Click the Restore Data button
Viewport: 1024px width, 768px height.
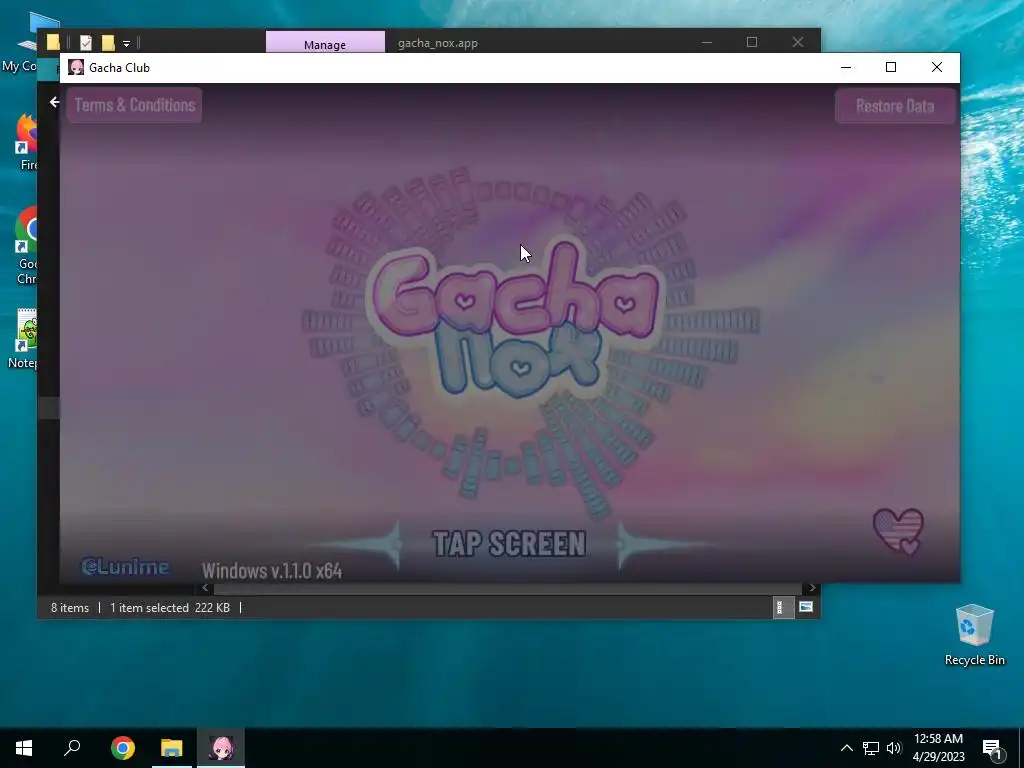(x=895, y=106)
